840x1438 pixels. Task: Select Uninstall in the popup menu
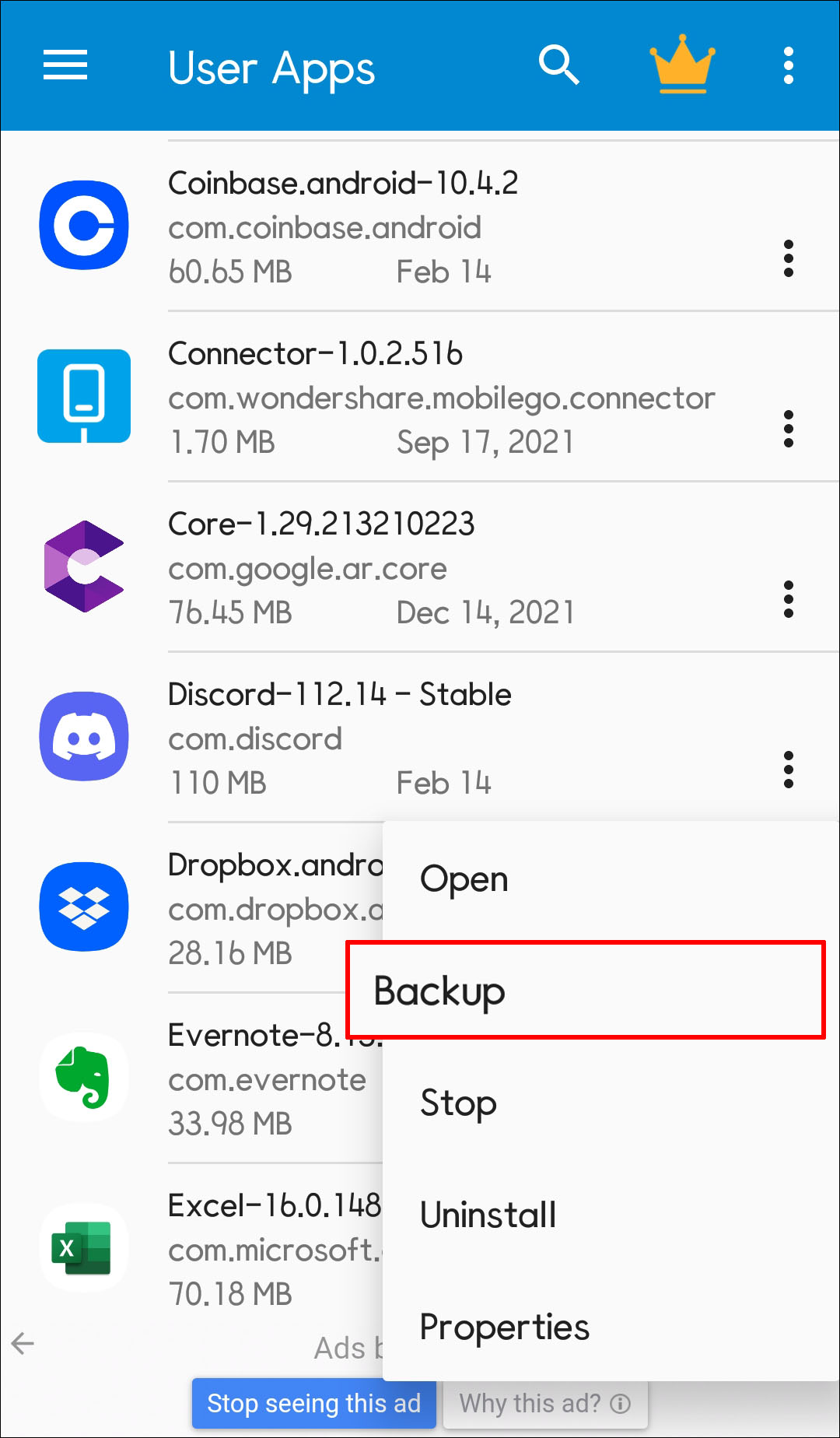coord(488,1215)
